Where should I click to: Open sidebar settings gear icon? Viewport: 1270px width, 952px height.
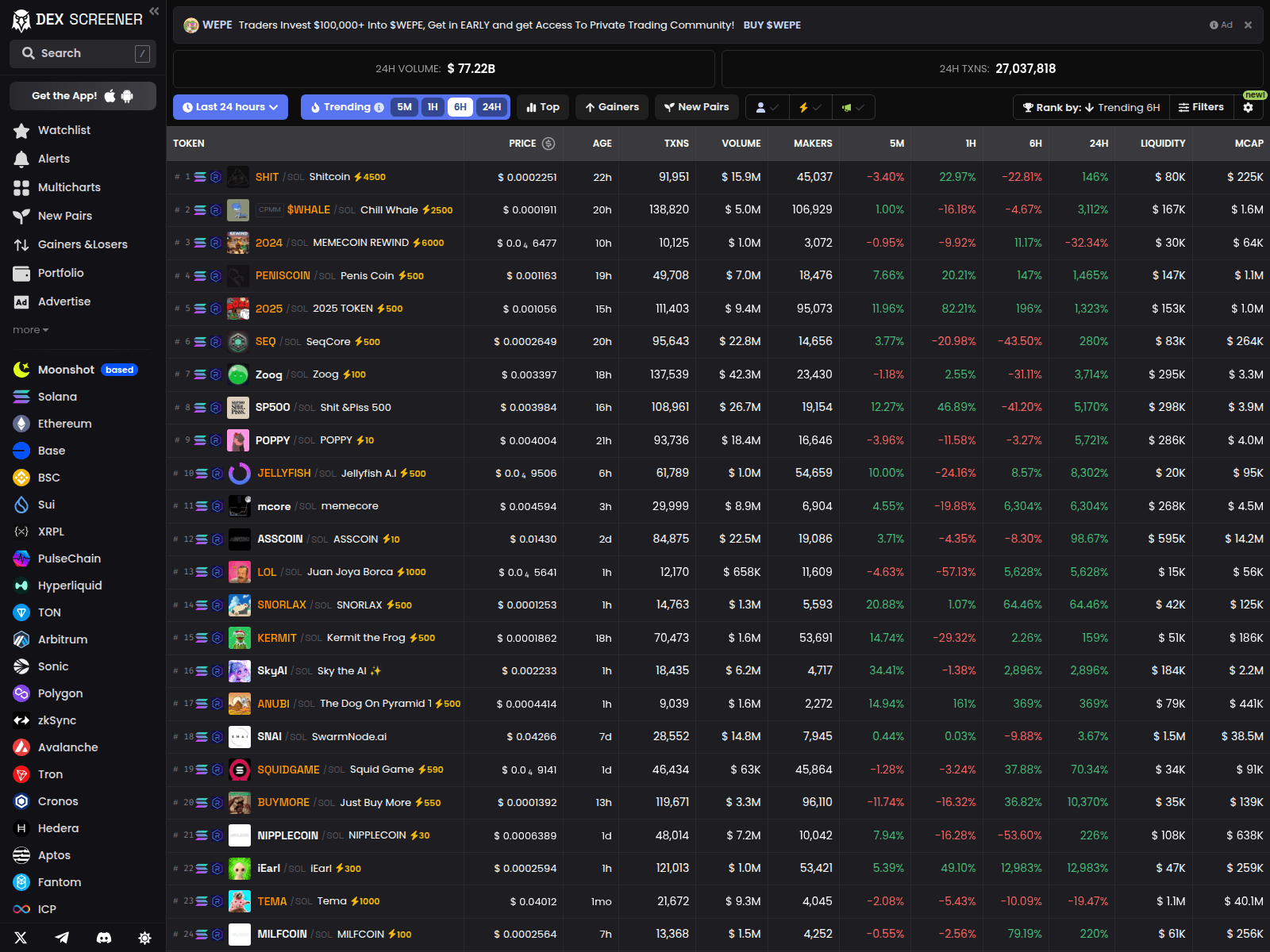[144, 938]
